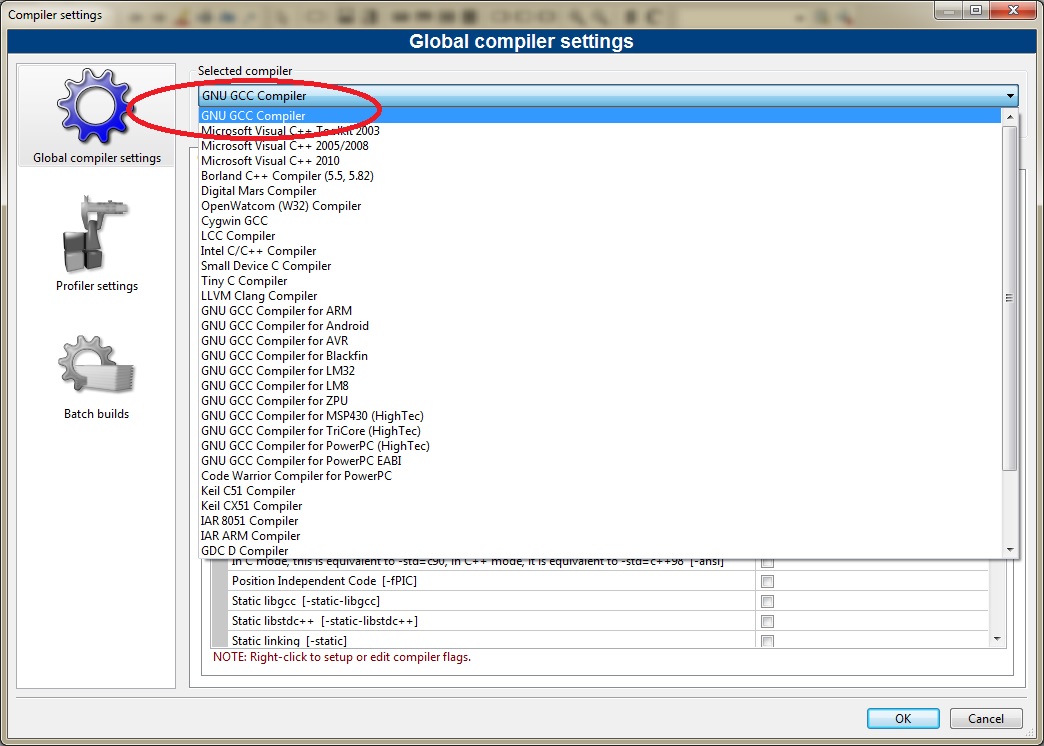The height and width of the screenshot is (746, 1044).
Task: Click the compiler list scrollbar thumb
Action: [x=1010, y=298]
